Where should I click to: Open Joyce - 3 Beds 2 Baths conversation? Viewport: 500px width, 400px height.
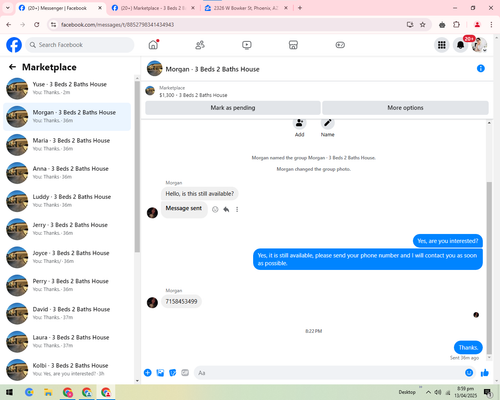pos(67,257)
